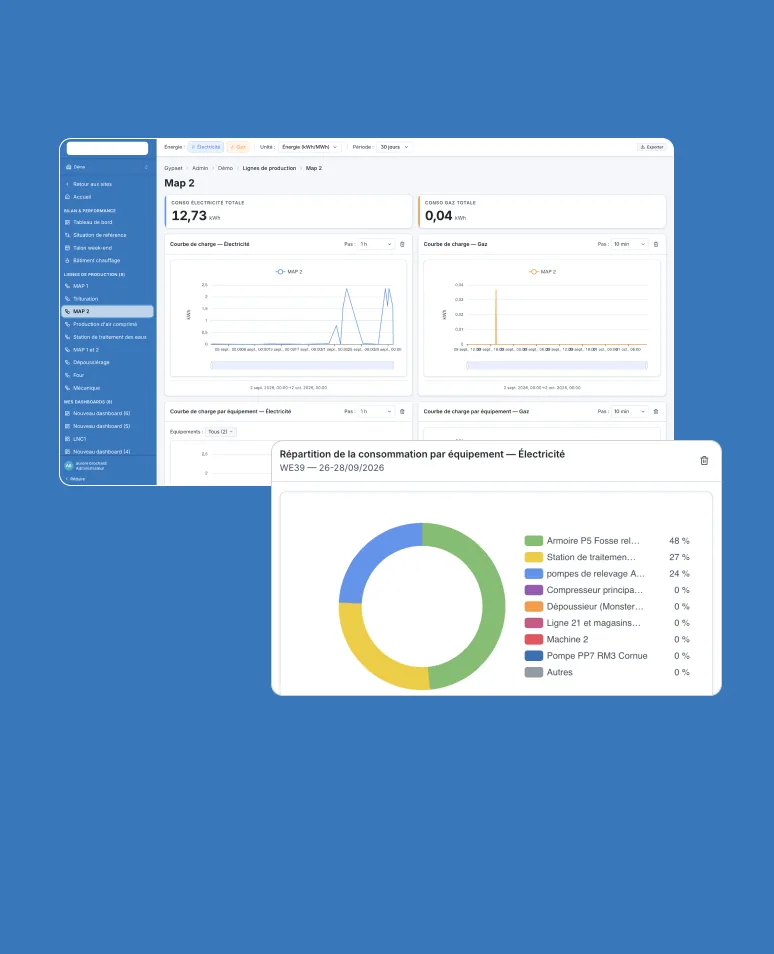This screenshot has height=954, width=774.
Task: Click the gas chart range slider
Action: [557, 365]
